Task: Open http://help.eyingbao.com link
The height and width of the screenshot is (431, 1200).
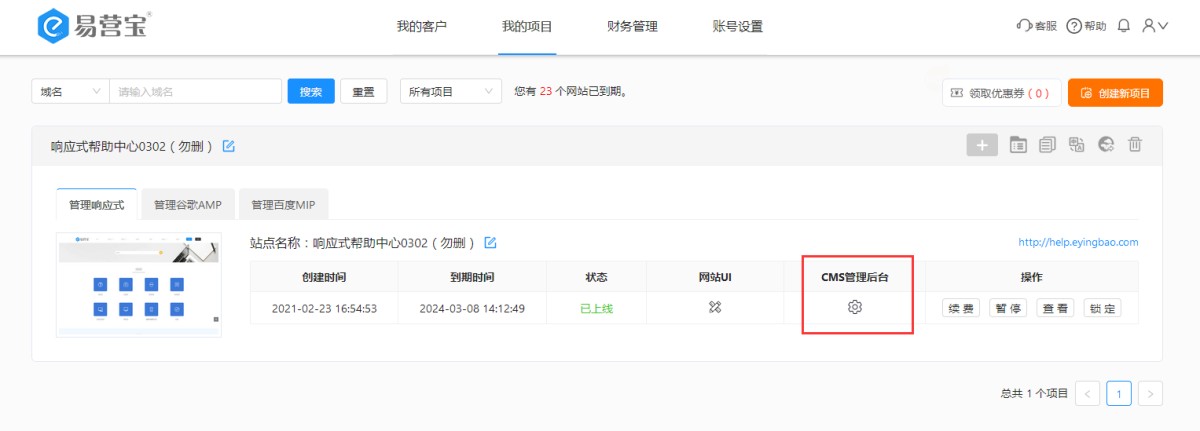Action: pos(1078,242)
